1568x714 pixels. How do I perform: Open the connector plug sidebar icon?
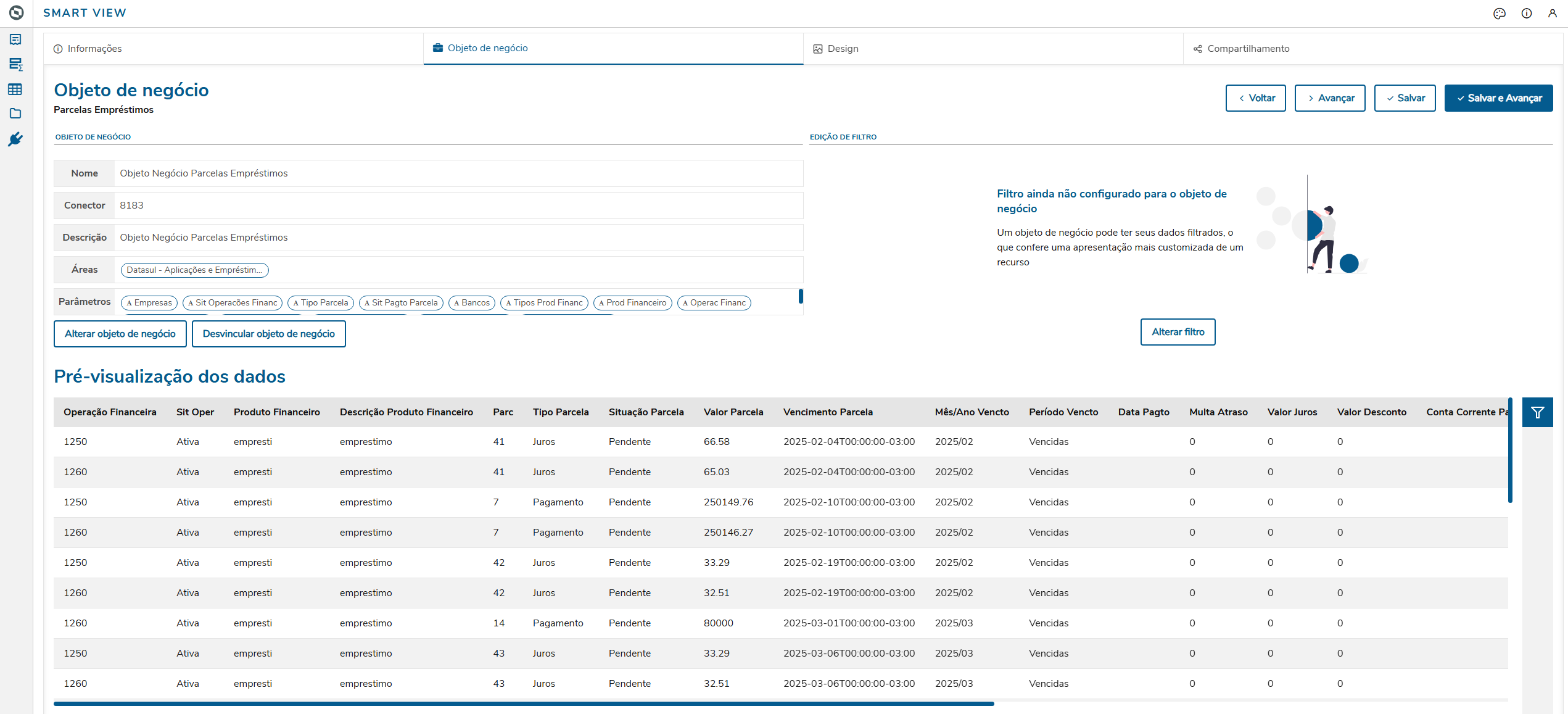pos(15,139)
